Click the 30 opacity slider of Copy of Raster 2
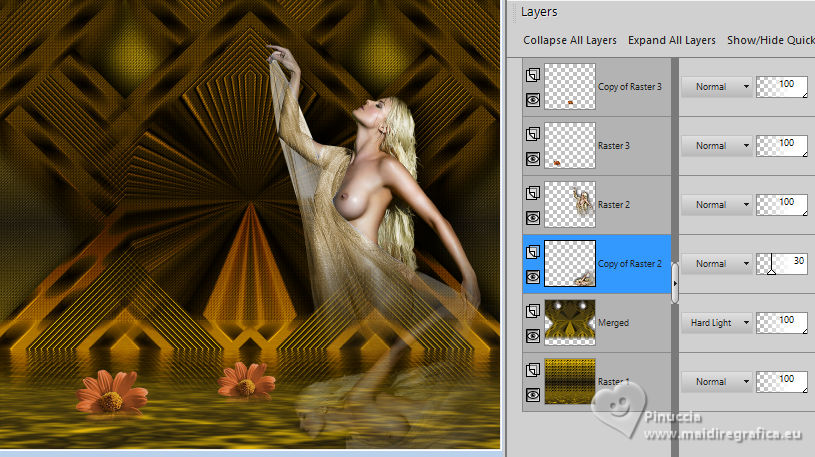Viewport: 815px width, 457px height. pos(782,264)
